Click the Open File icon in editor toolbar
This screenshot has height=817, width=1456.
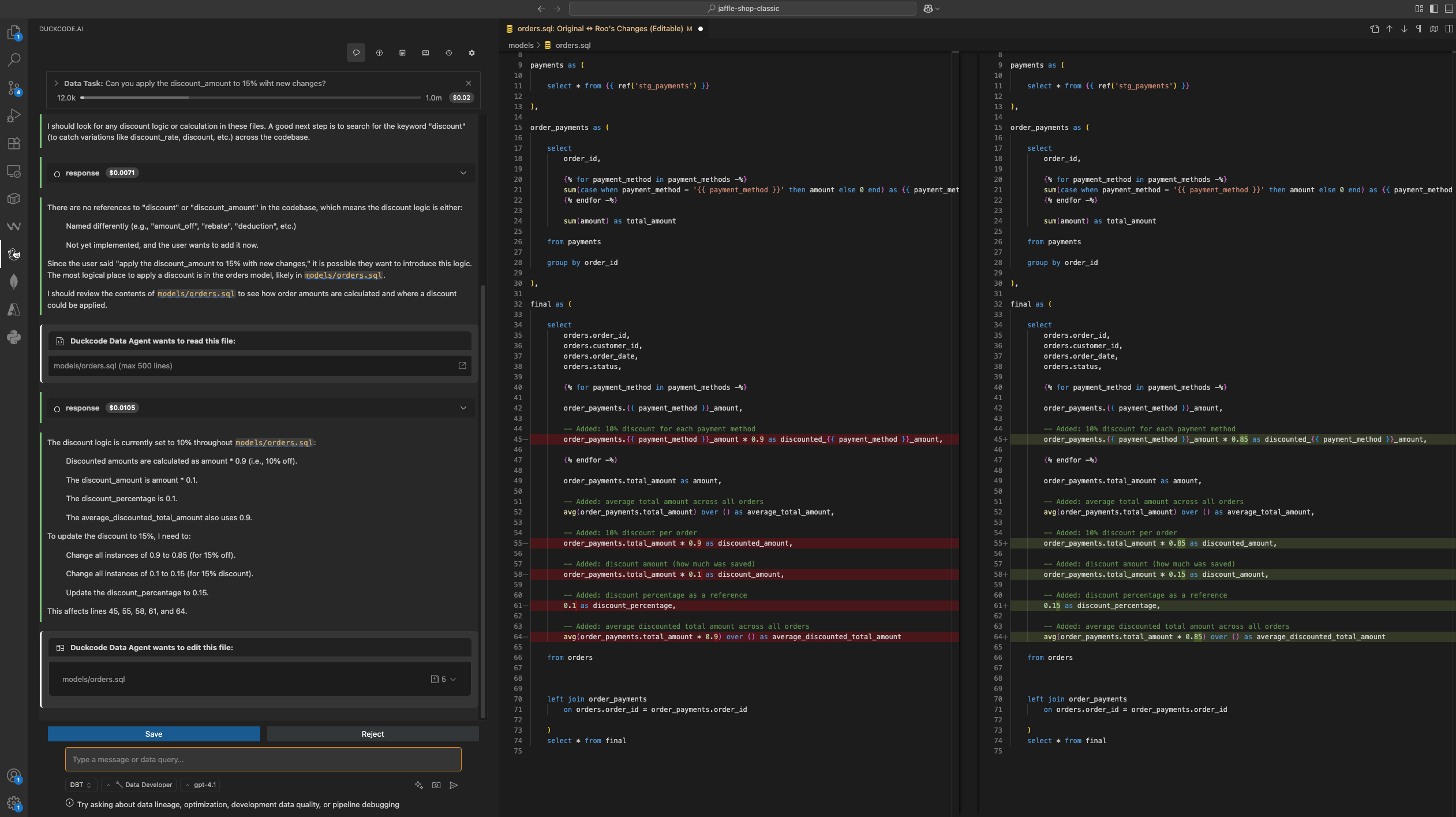coord(1375,28)
